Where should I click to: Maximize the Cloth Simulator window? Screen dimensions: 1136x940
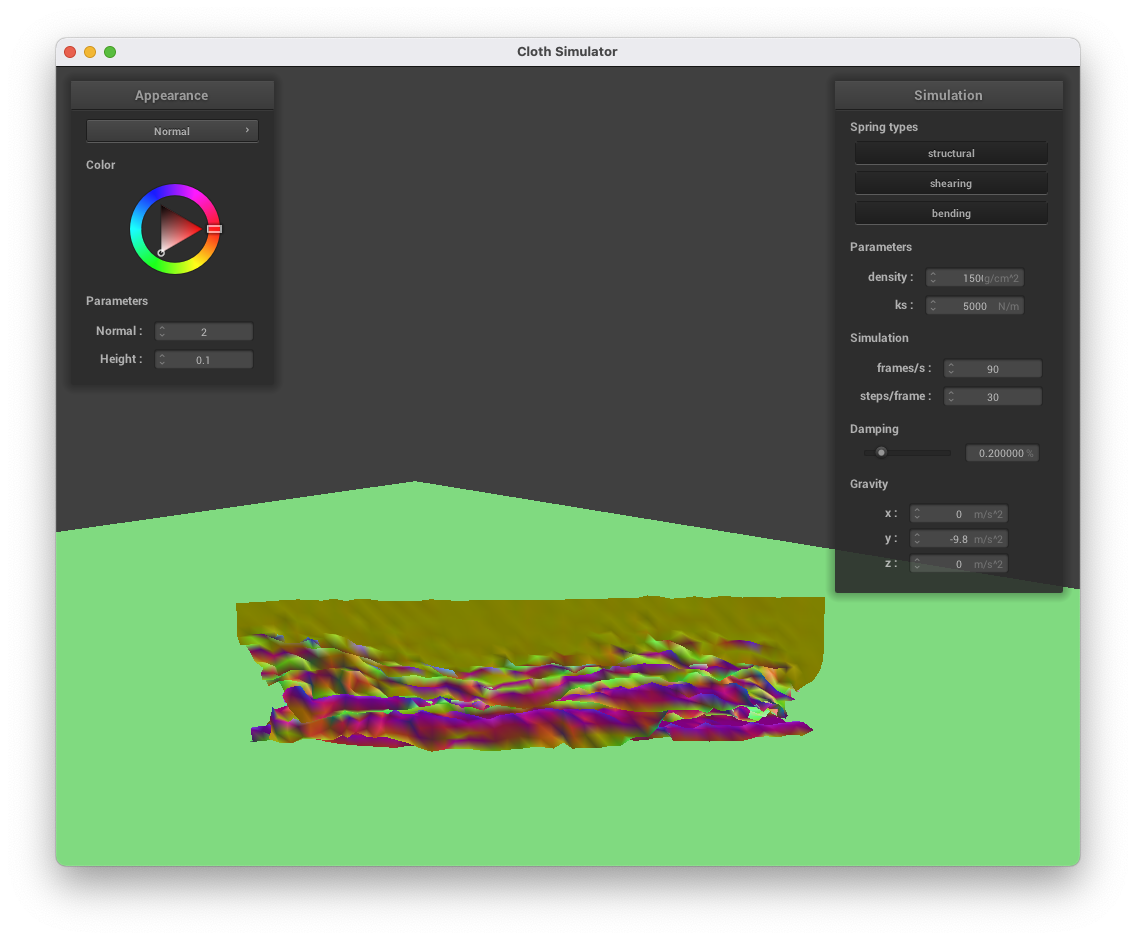point(110,51)
